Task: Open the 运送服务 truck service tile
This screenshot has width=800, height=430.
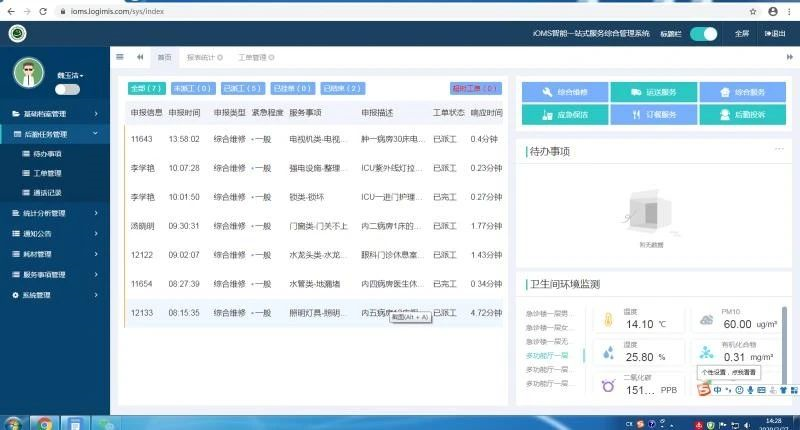Action: [x=651, y=92]
